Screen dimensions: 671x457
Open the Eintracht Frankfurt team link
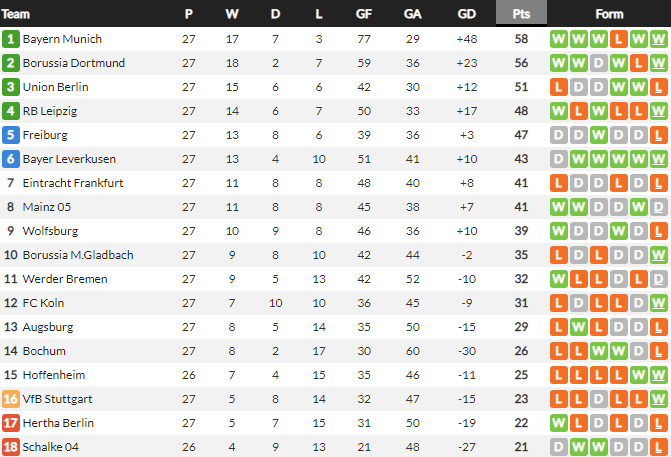72,183
